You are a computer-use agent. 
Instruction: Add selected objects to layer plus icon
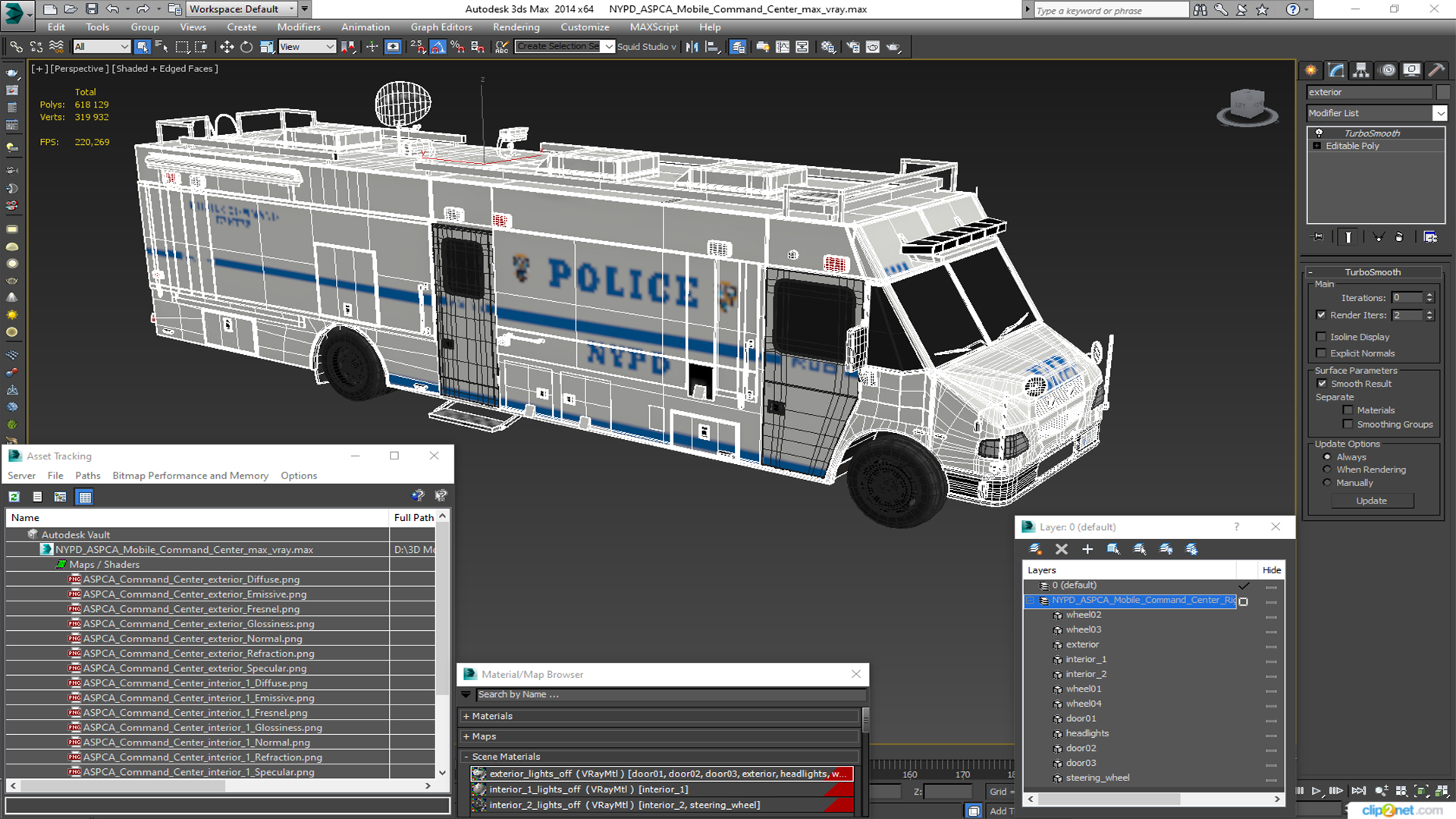[1087, 549]
